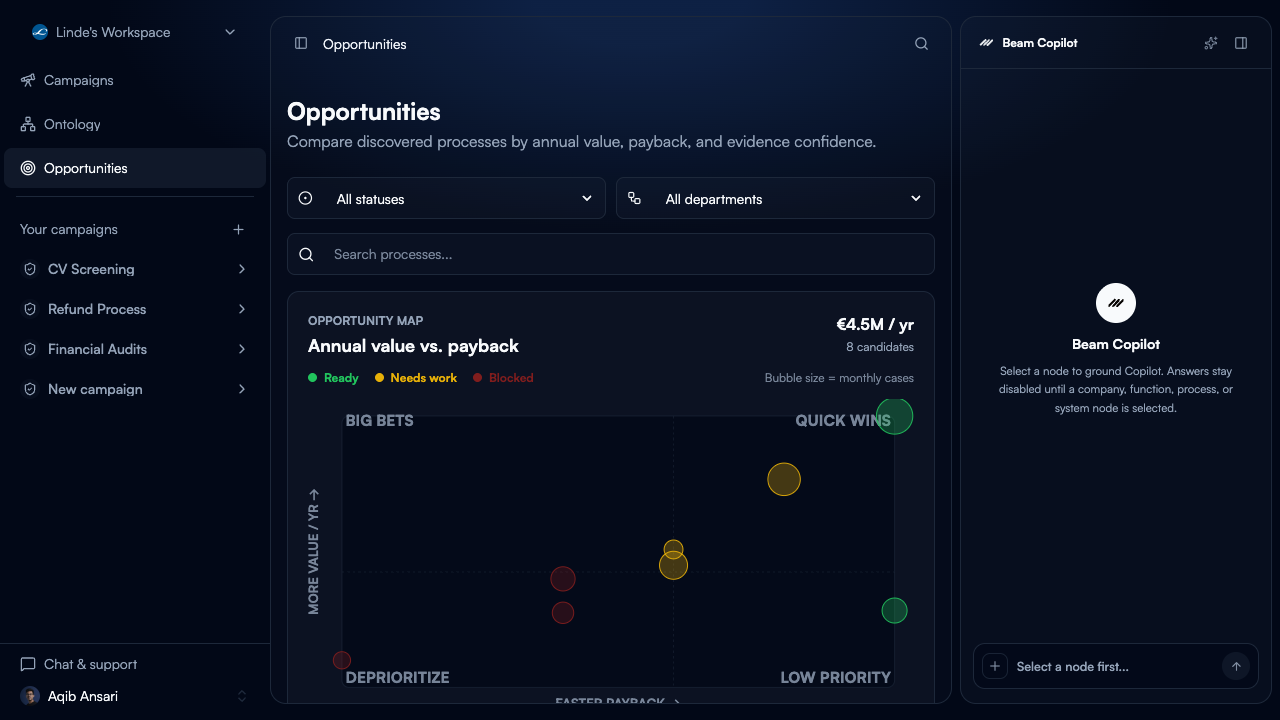Click the telescope Campaigns icon
This screenshot has width=1280, height=720.
[x=28, y=80]
